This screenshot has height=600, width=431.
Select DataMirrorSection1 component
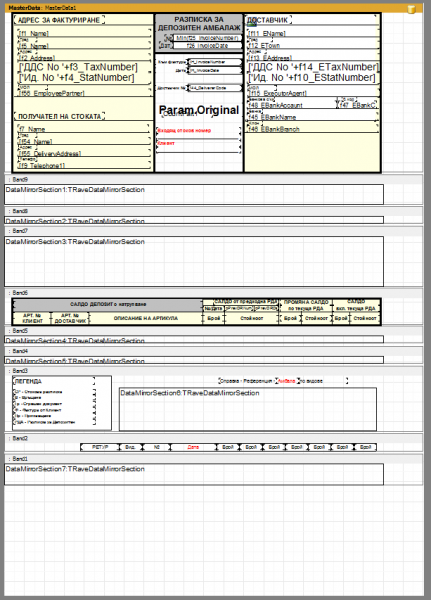point(194,194)
